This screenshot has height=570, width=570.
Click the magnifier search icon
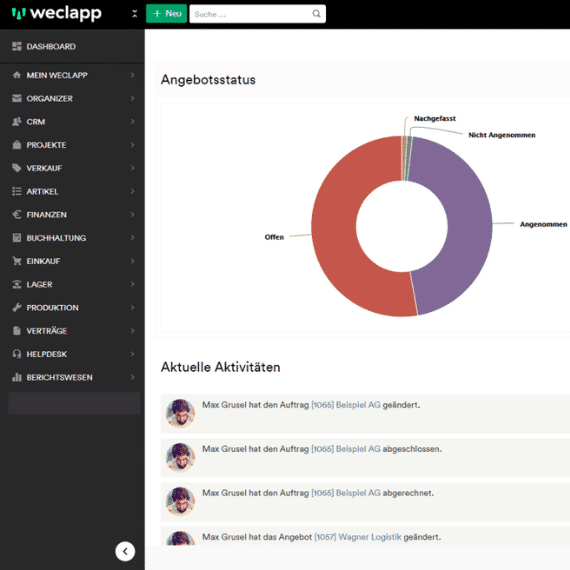[316, 14]
